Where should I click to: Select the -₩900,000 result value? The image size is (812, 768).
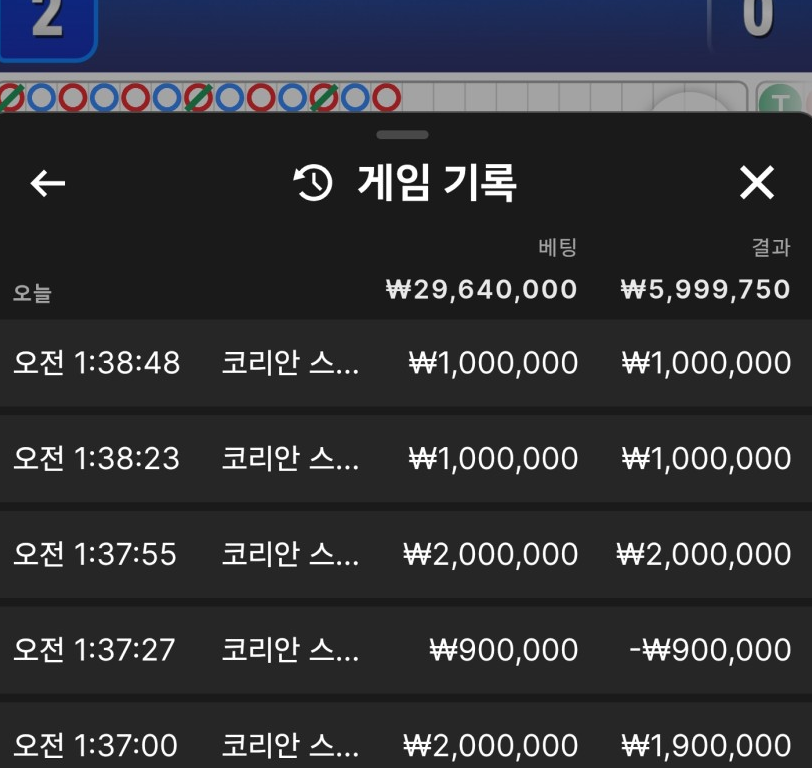coord(710,650)
